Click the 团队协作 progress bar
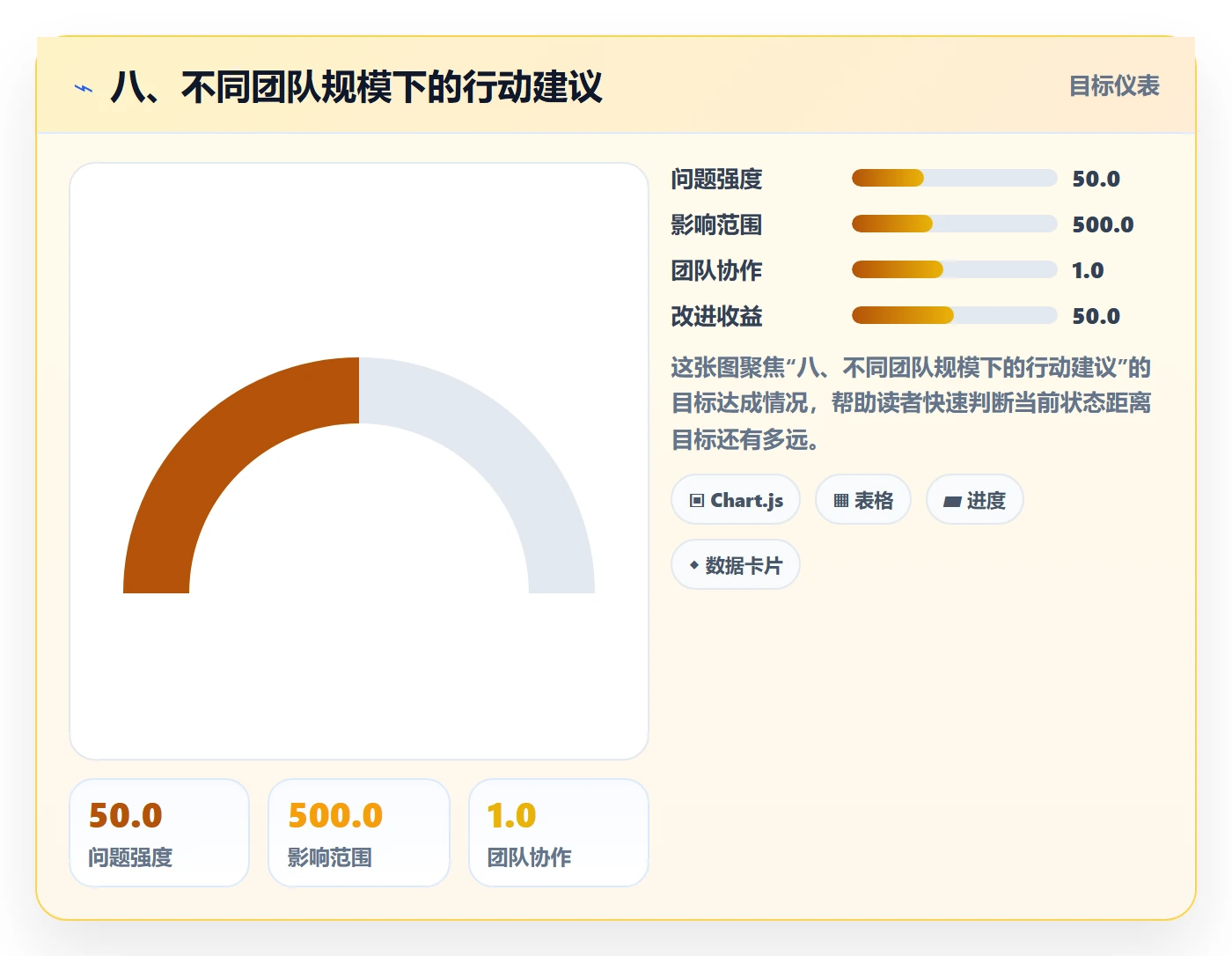 954,269
